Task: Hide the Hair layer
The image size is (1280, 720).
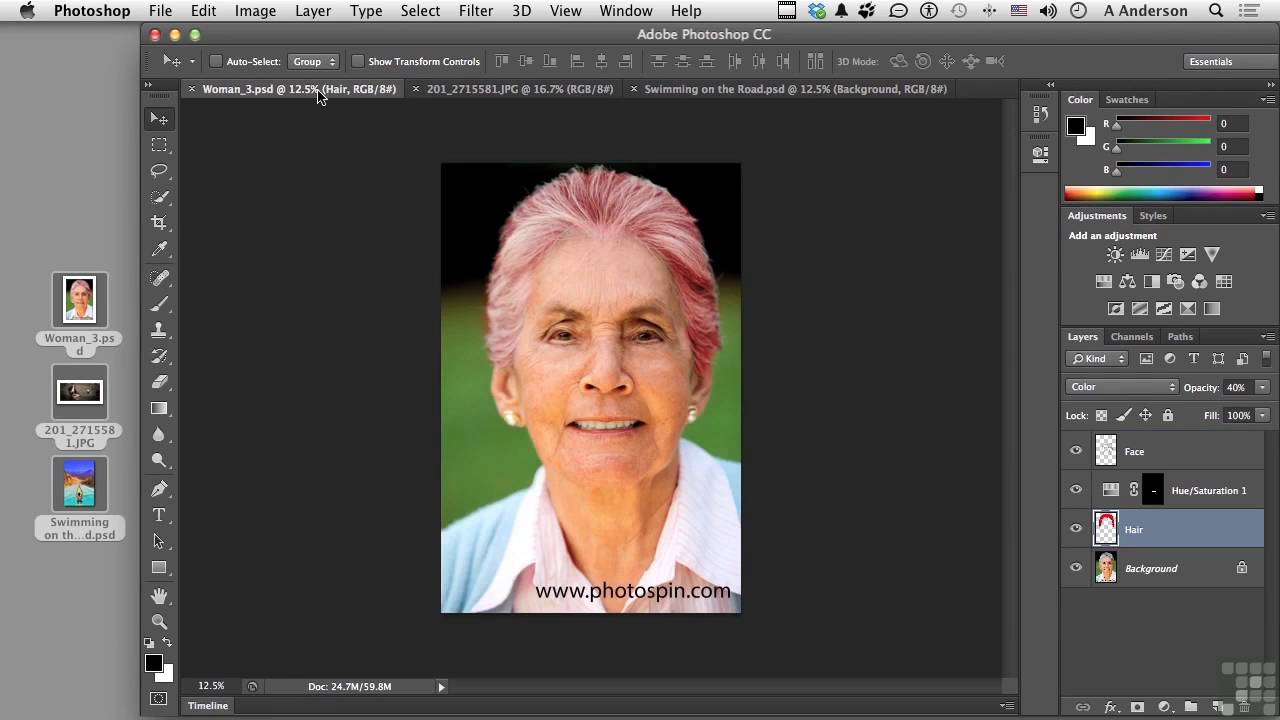Action: (1076, 529)
